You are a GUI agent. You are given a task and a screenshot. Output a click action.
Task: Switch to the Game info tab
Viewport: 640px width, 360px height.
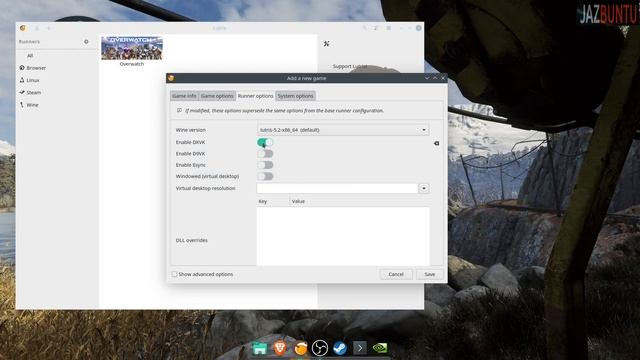tap(184, 96)
